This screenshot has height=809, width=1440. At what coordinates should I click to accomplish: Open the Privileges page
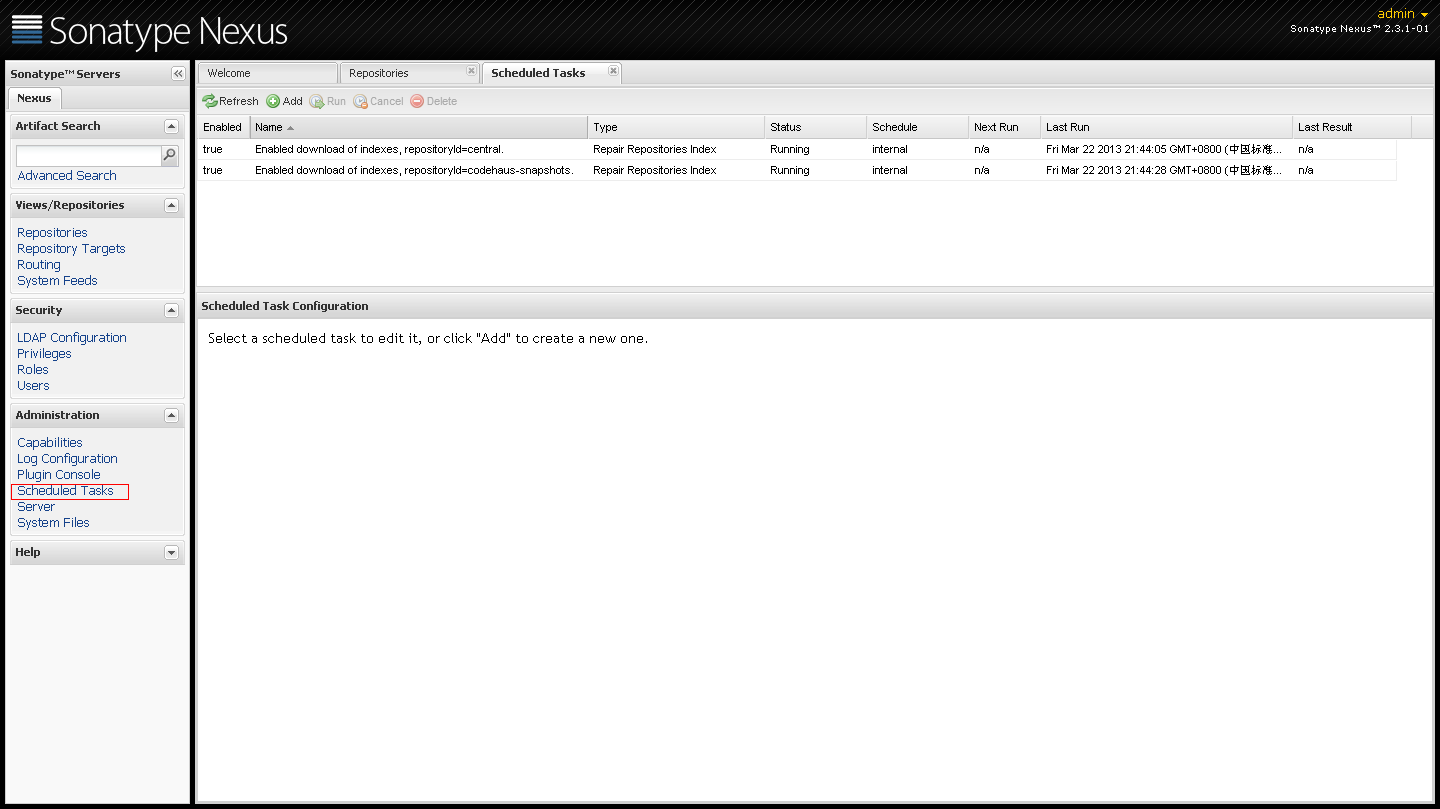coord(44,354)
